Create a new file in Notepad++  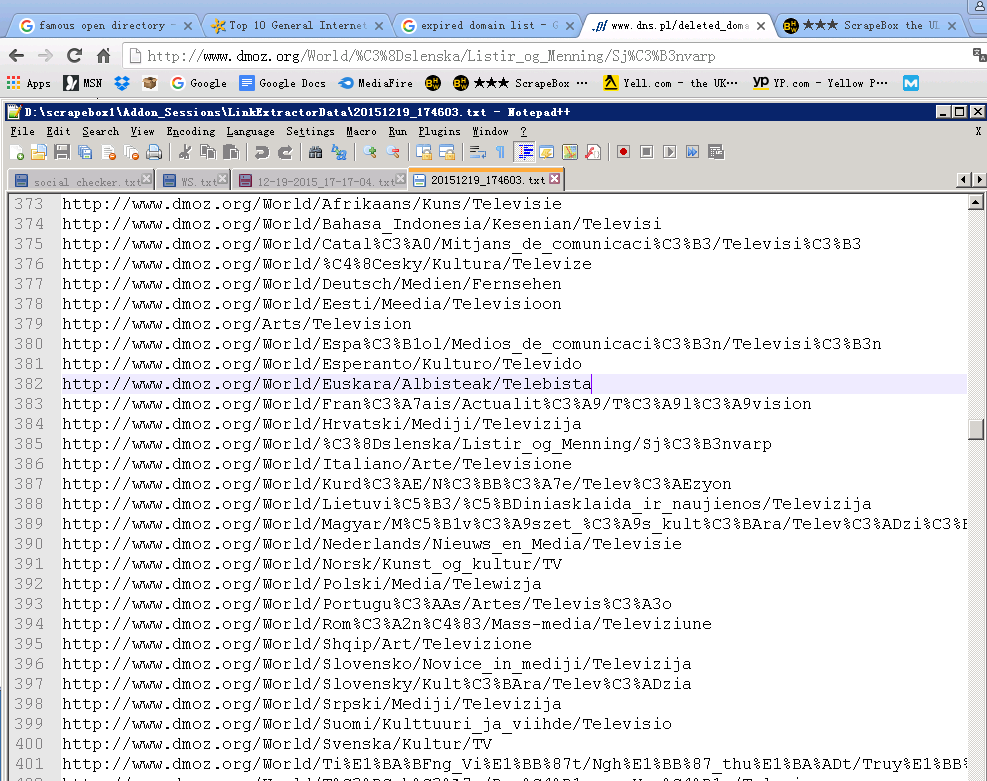coord(17,152)
